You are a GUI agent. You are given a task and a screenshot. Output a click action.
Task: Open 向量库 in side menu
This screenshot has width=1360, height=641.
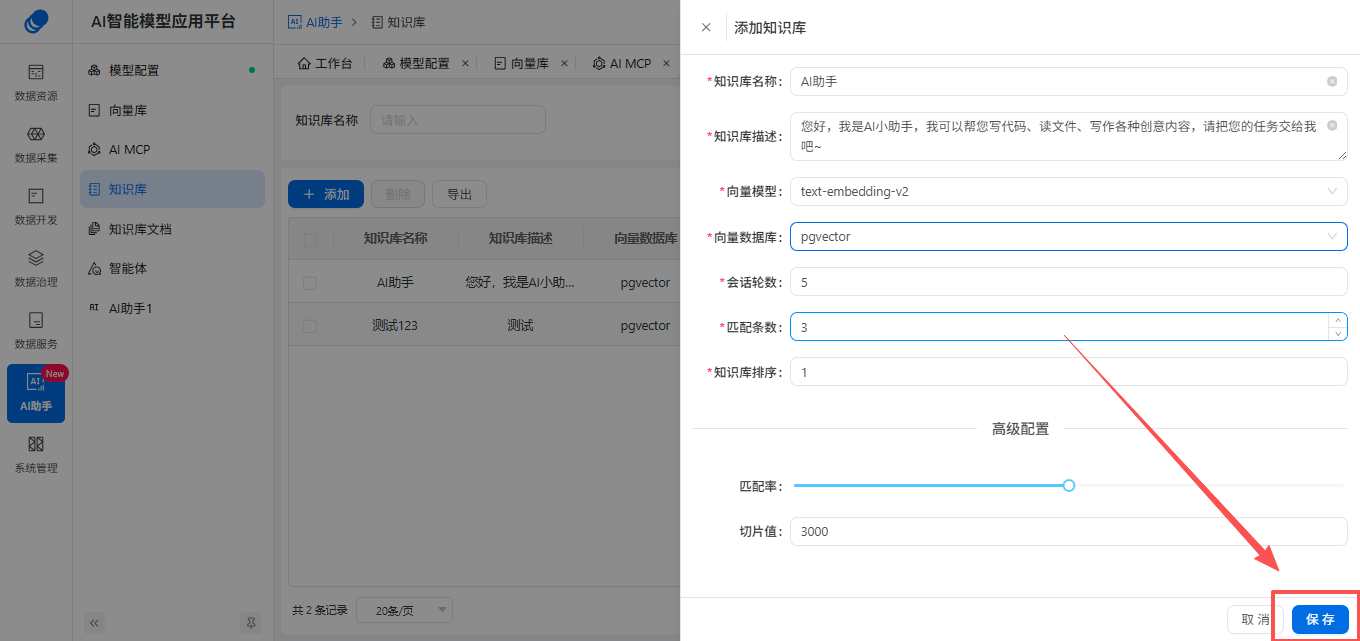172,110
